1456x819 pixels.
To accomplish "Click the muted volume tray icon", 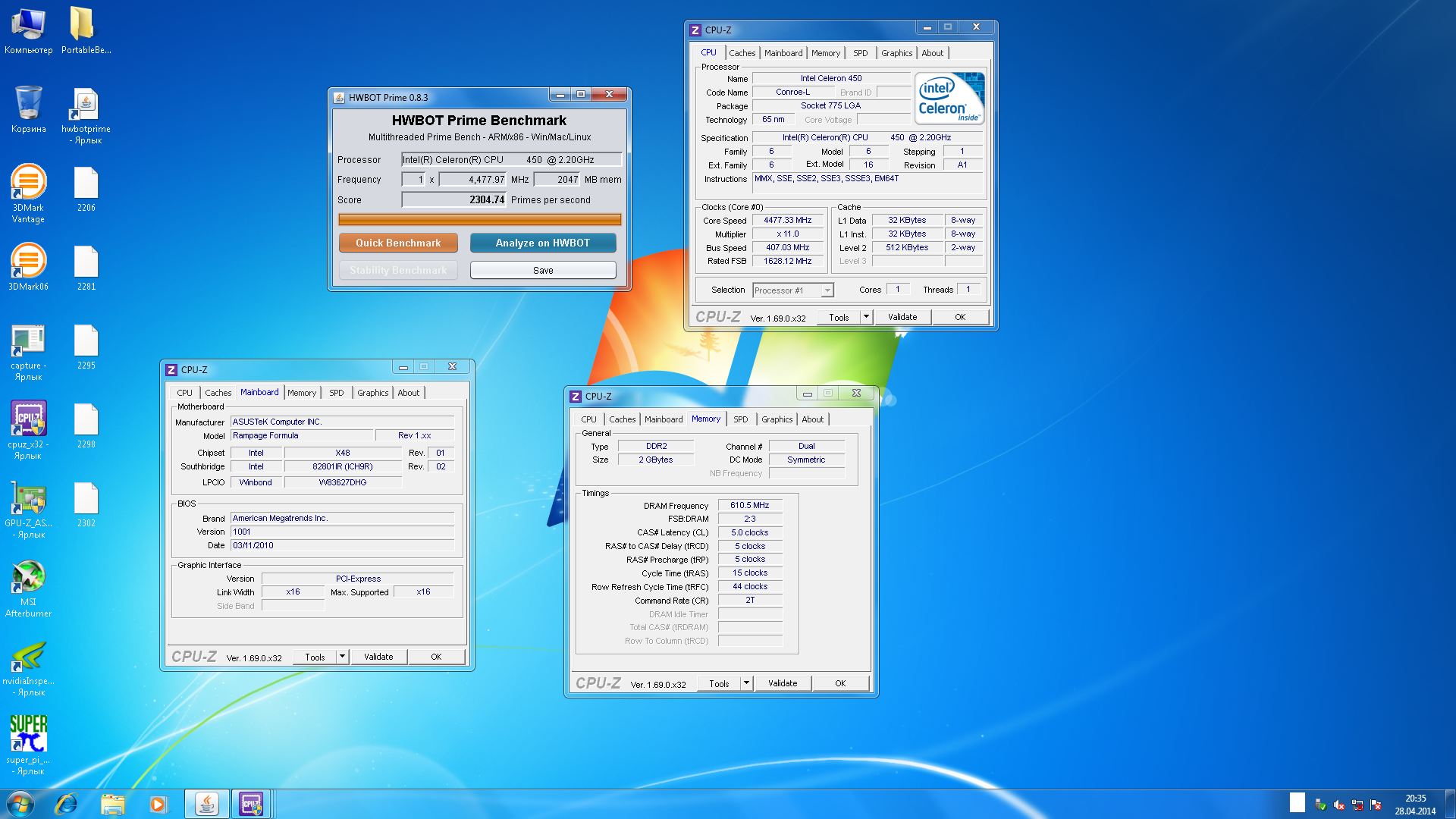I will pyautogui.click(x=1339, y=805).
